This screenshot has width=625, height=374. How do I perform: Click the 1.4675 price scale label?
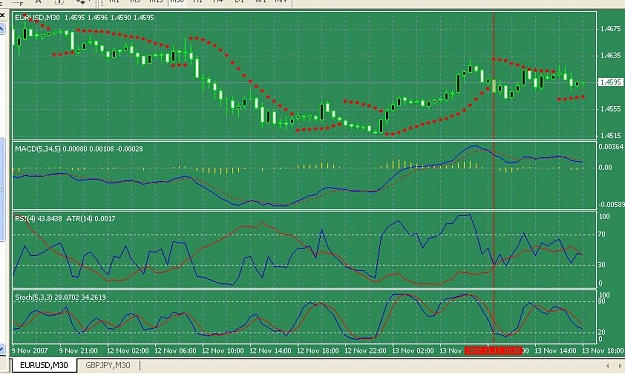point(610,29)
